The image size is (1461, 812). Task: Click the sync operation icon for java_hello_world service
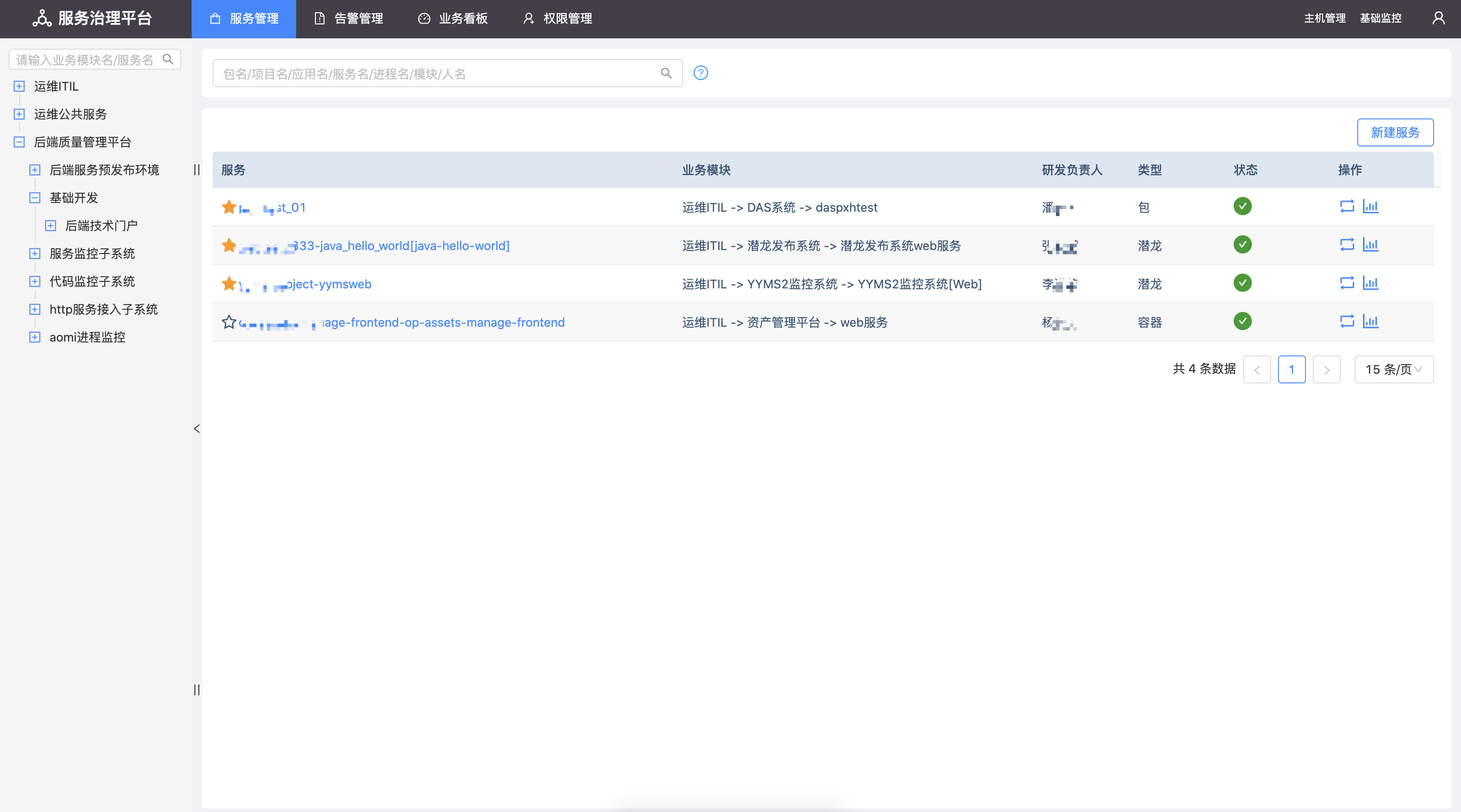[x=1348, y=245]
